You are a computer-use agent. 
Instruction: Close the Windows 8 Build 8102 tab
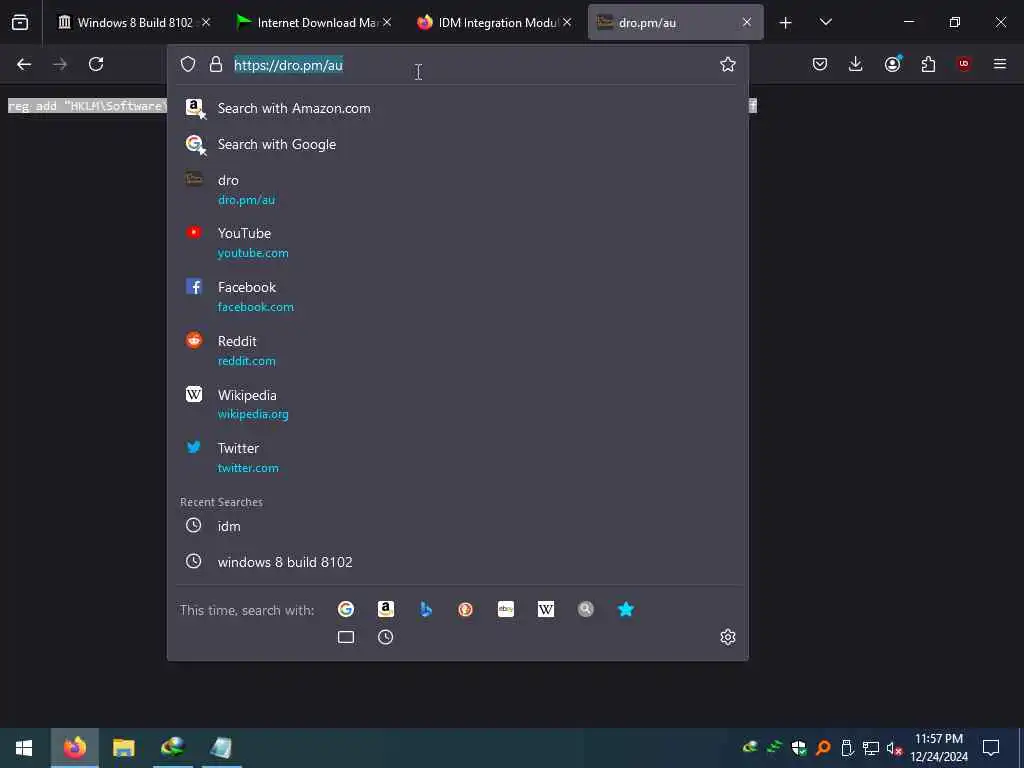point(206,22)
